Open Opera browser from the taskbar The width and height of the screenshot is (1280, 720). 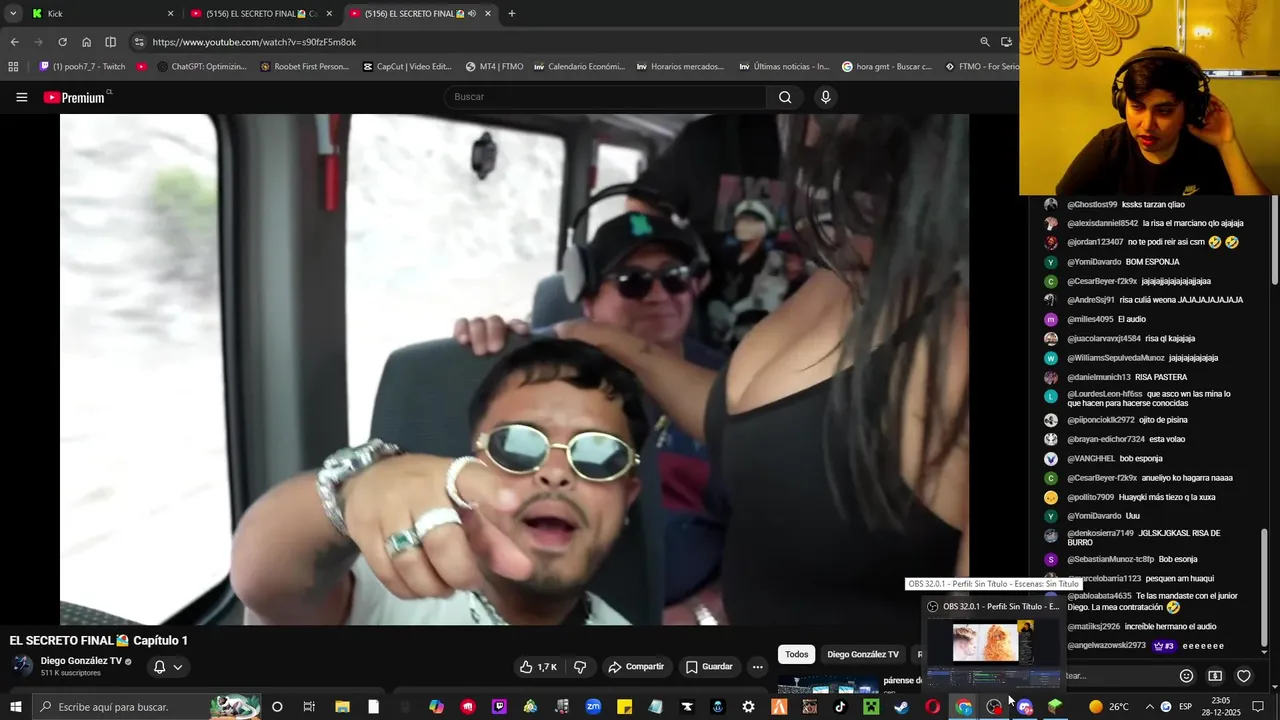[x=932, y=707]
